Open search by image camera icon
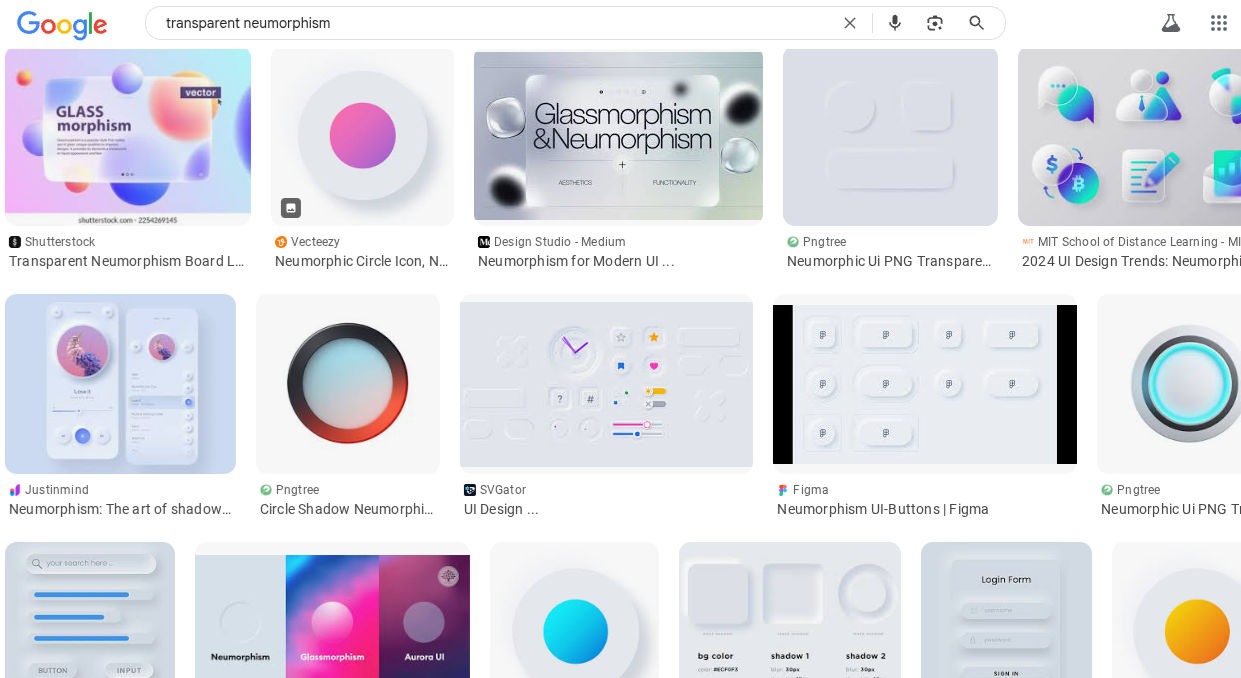This screenshot has height=678, width=1241. point(935,23)
